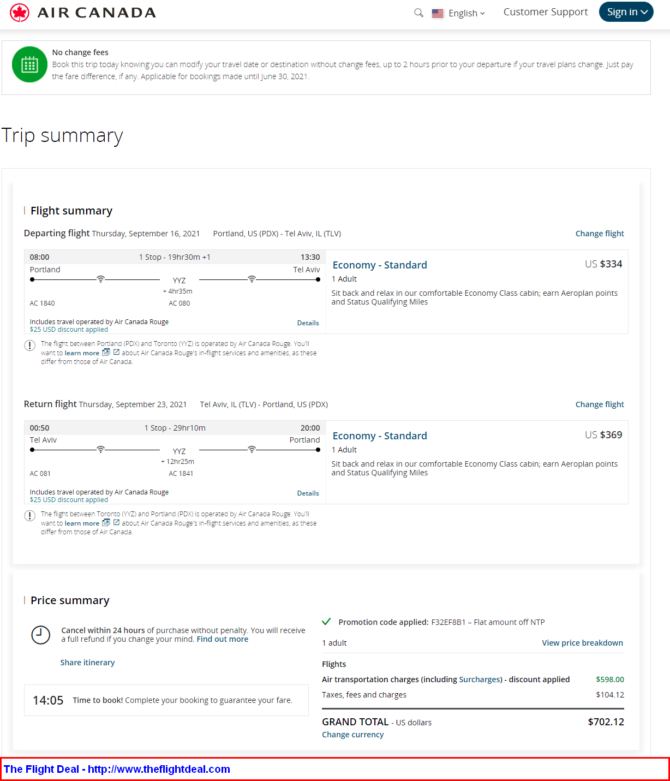Click Wi-Fi icon on return Tel Aviv to YYZ segment
Viewport: 670px width, 781px height.
pyautogui.click(x=101, y=449)
